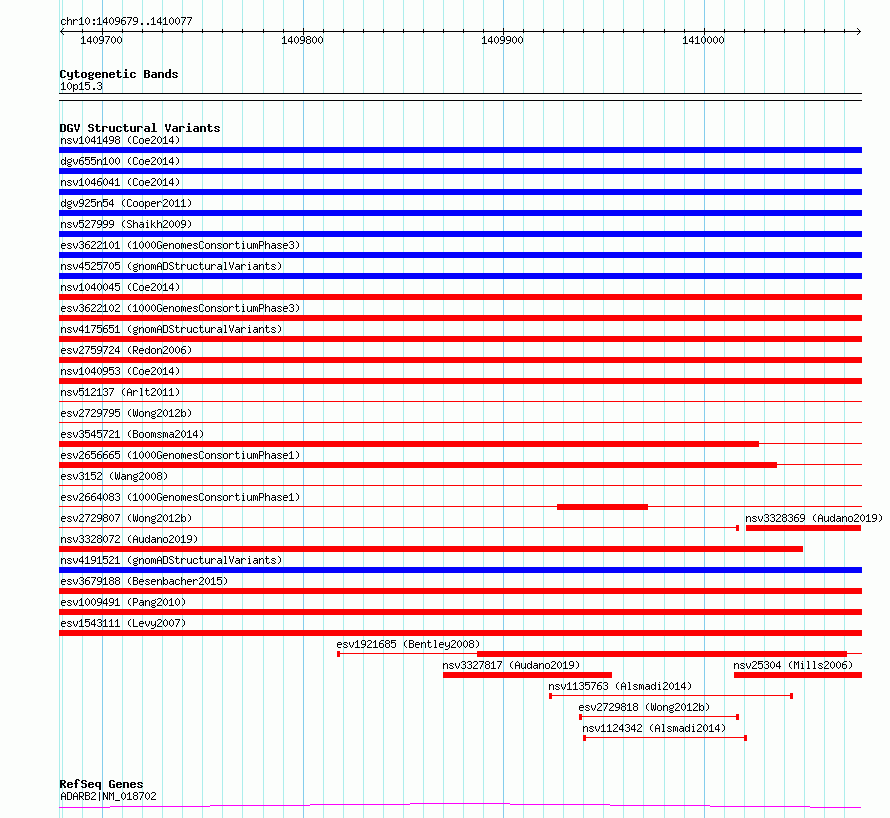Select the 10p15.3 band label
Screen dimensions: 890x818
coord(81,86)
